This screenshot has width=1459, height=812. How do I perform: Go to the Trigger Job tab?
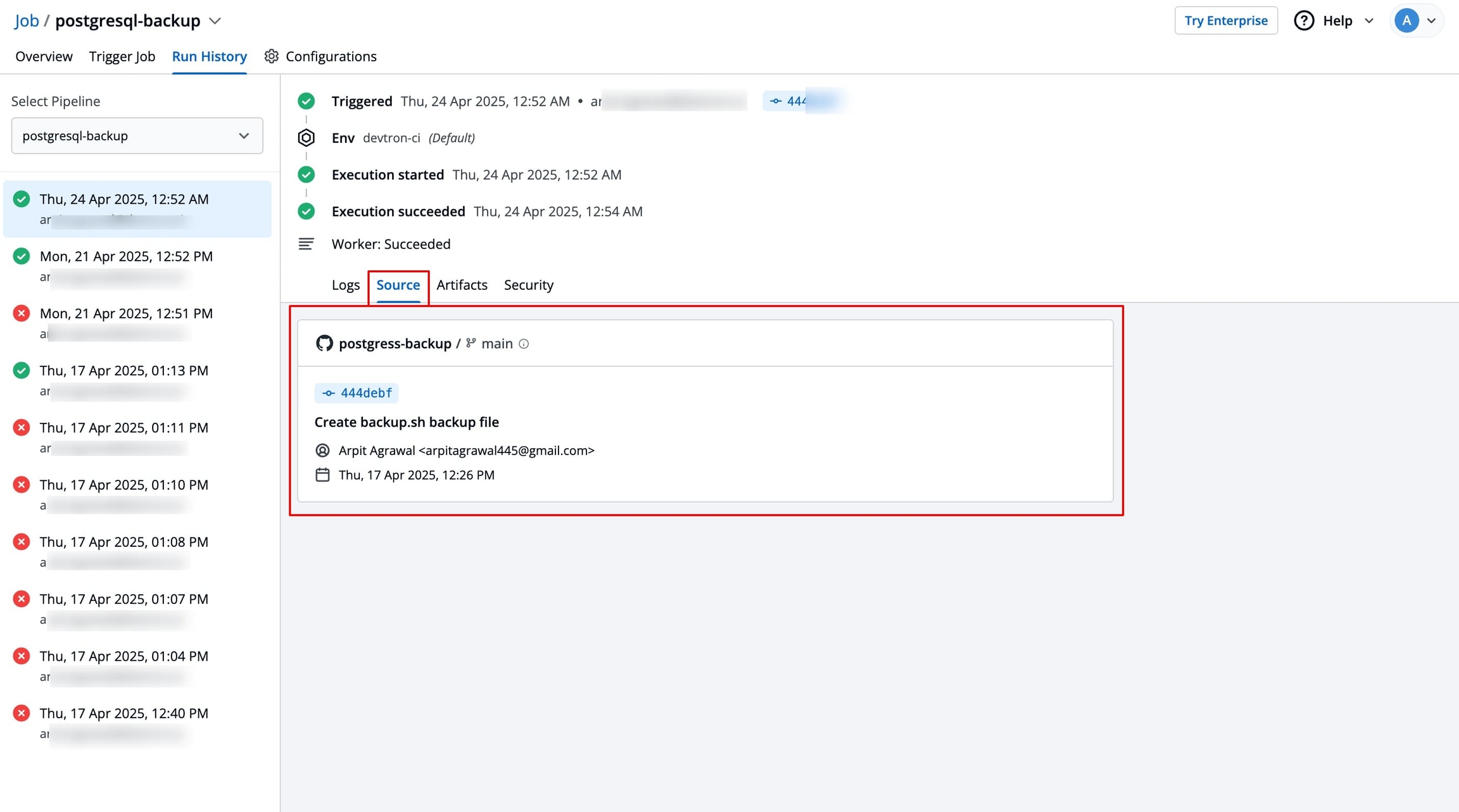coord(122,56)
